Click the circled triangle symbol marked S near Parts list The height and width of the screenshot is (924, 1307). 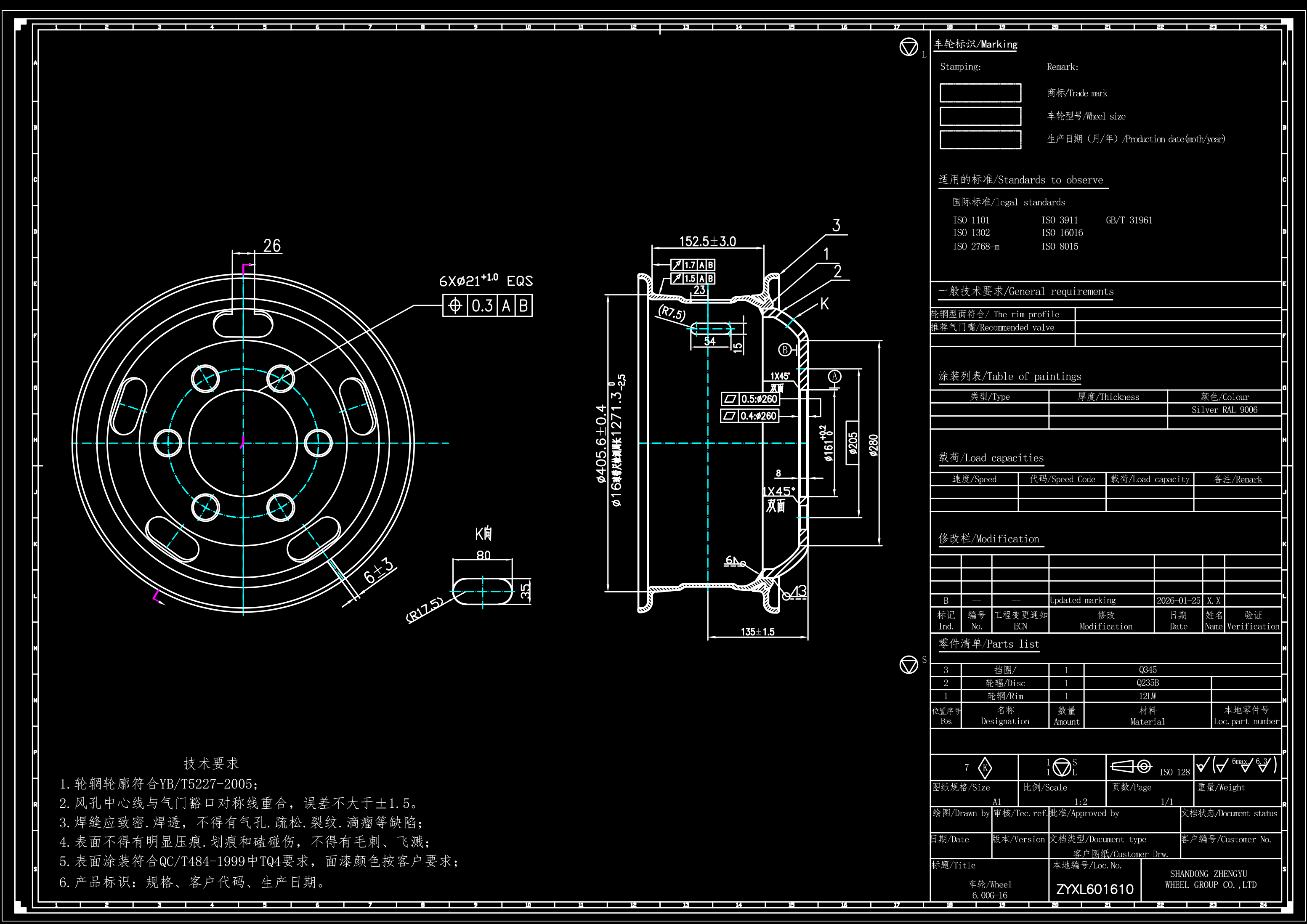pyautogui.click(x=909, y=664)
